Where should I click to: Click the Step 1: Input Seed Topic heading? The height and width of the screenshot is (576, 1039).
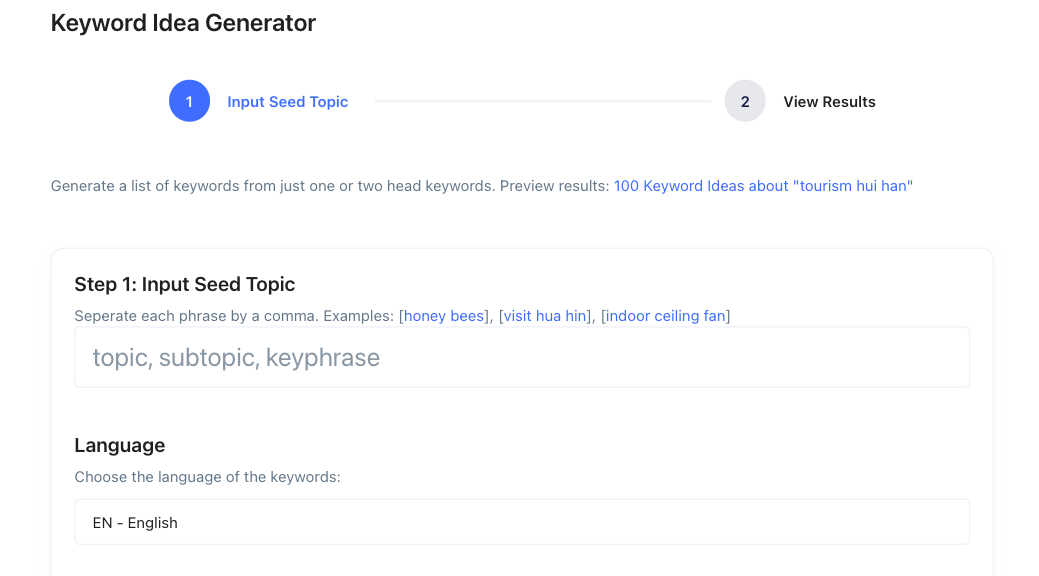(185, 284)
